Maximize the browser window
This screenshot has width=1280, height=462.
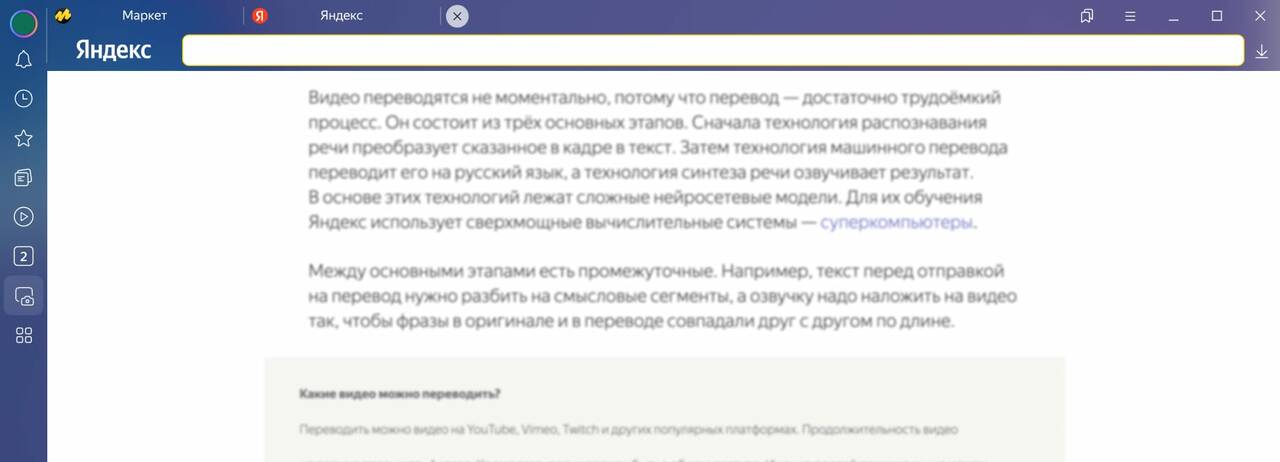1217,16
